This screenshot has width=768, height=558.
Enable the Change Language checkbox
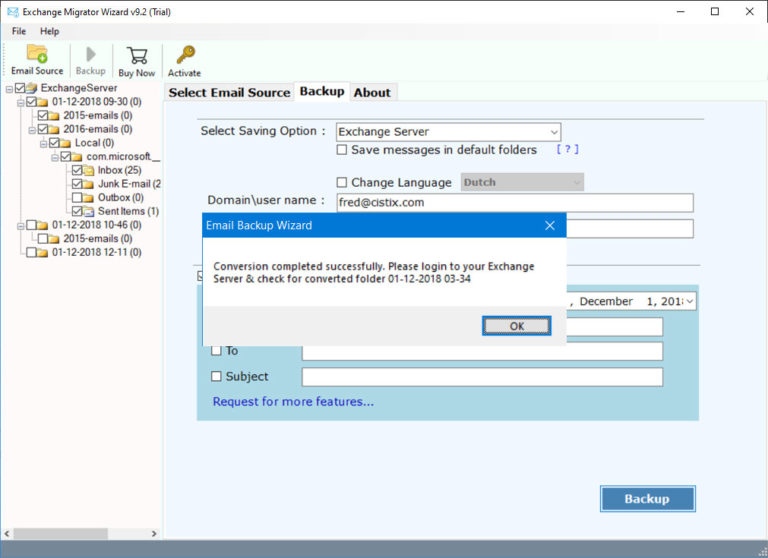(x=342, y=183)
